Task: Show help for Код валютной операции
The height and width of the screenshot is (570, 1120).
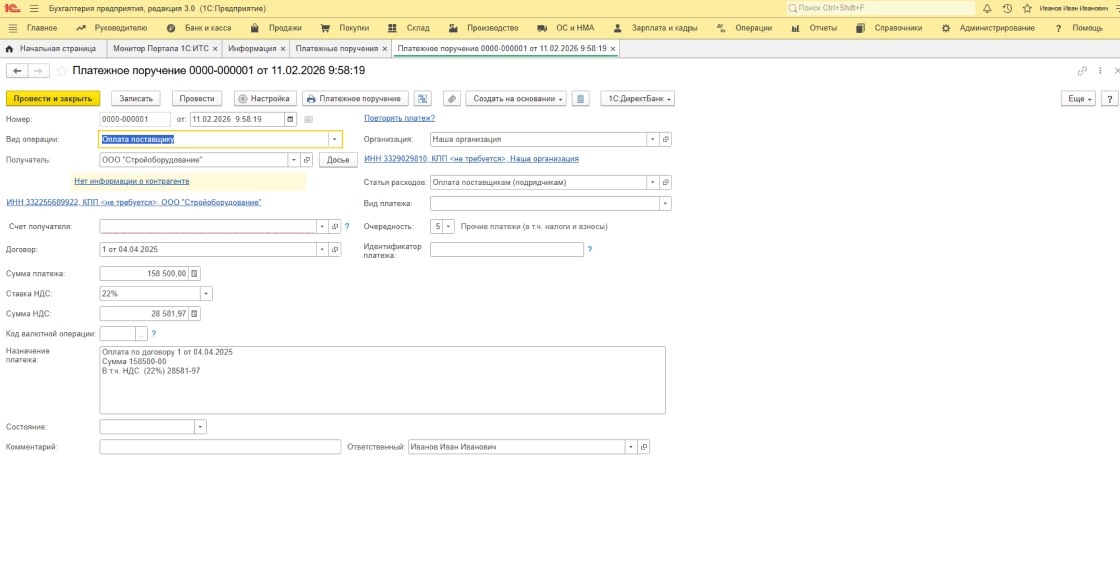Action: click(154, 334)
